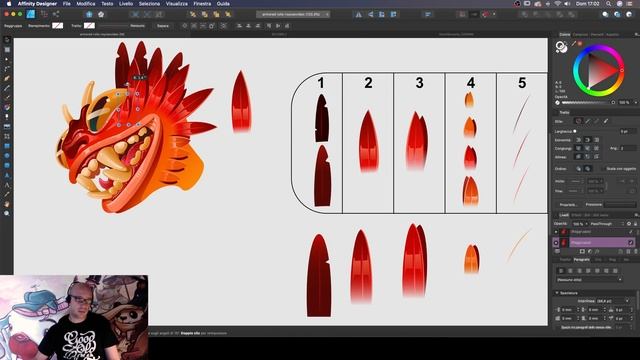Toggle visibility of the first layer row

coord(631,232)
